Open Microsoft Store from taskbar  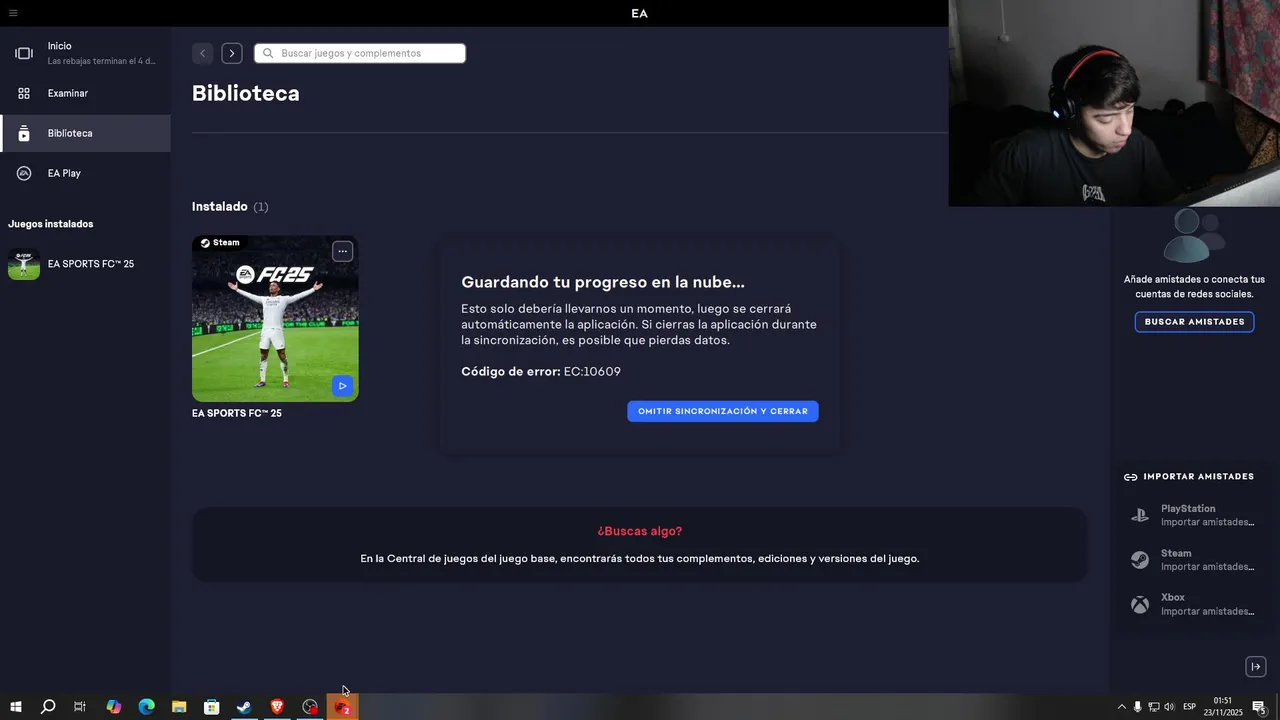coord(212,707)
